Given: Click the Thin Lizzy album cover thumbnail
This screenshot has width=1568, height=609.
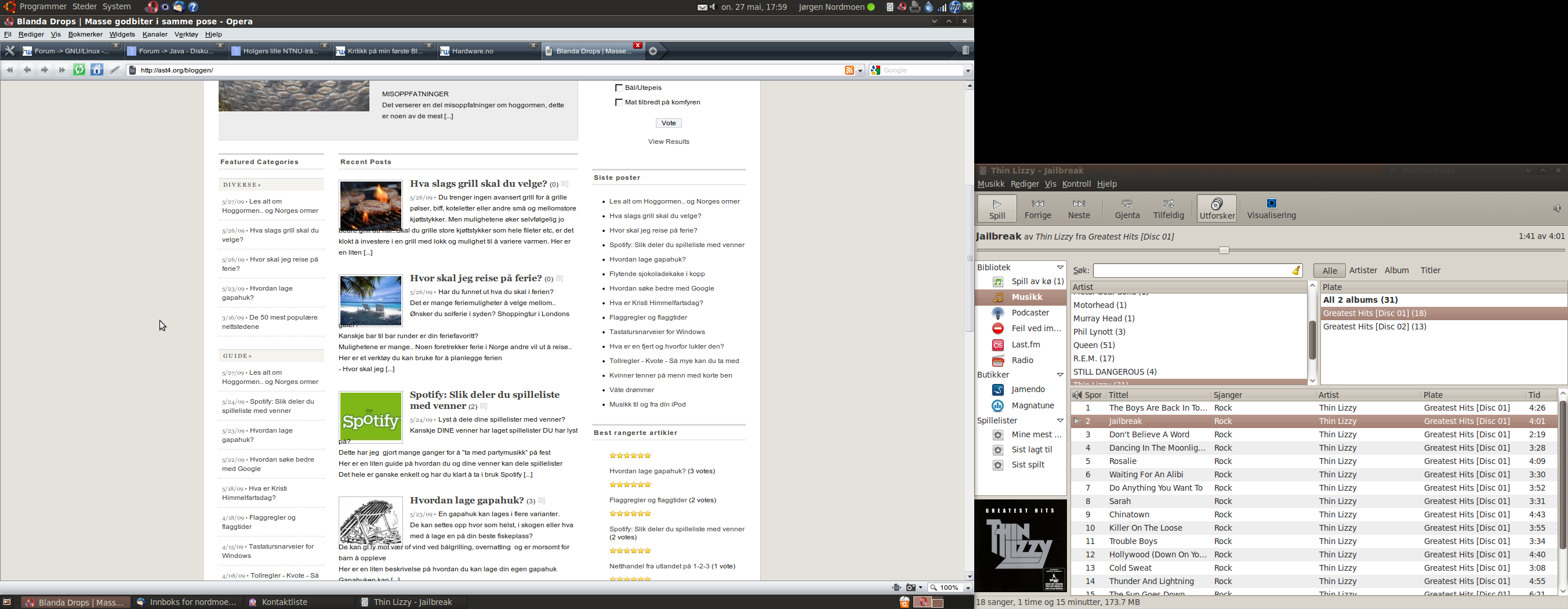Looking at the screenshot, I should [1021, 546].
